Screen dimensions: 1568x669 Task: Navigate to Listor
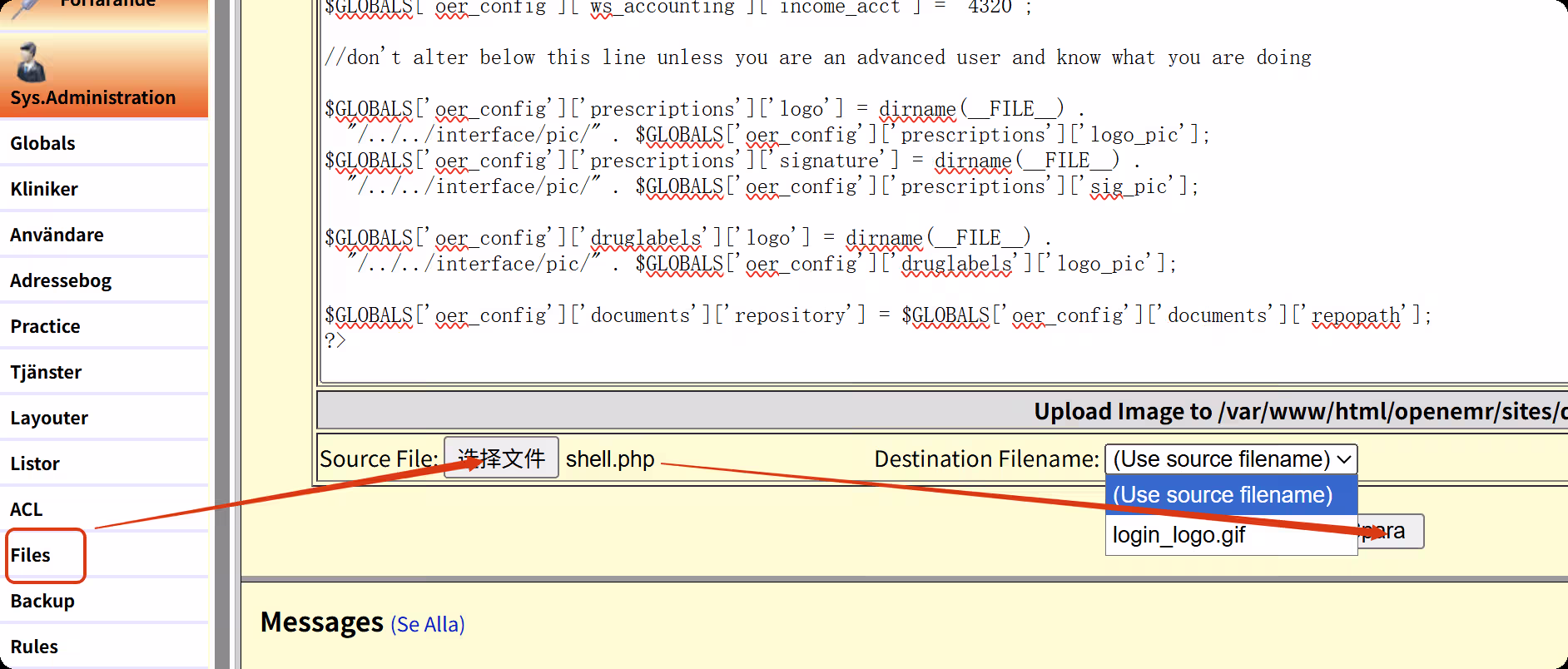35,463
